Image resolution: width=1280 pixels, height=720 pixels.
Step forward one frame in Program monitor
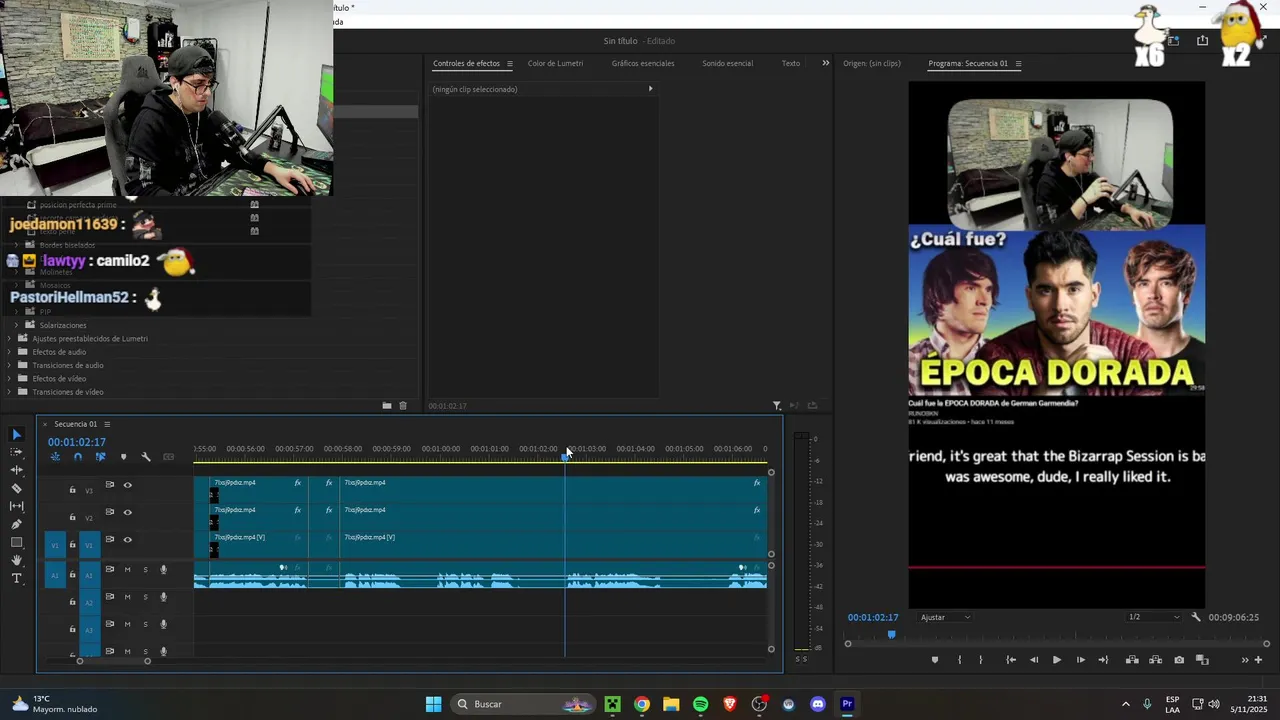coord(1080,660)
